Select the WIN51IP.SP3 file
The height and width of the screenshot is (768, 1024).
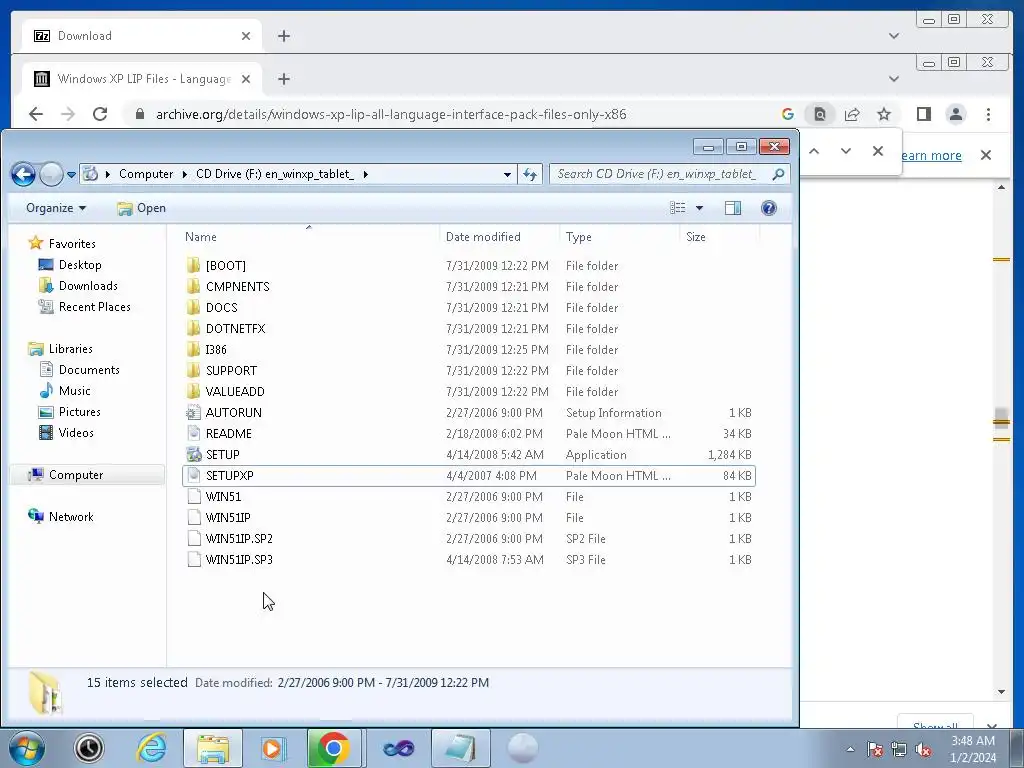[x=468, y=560]
